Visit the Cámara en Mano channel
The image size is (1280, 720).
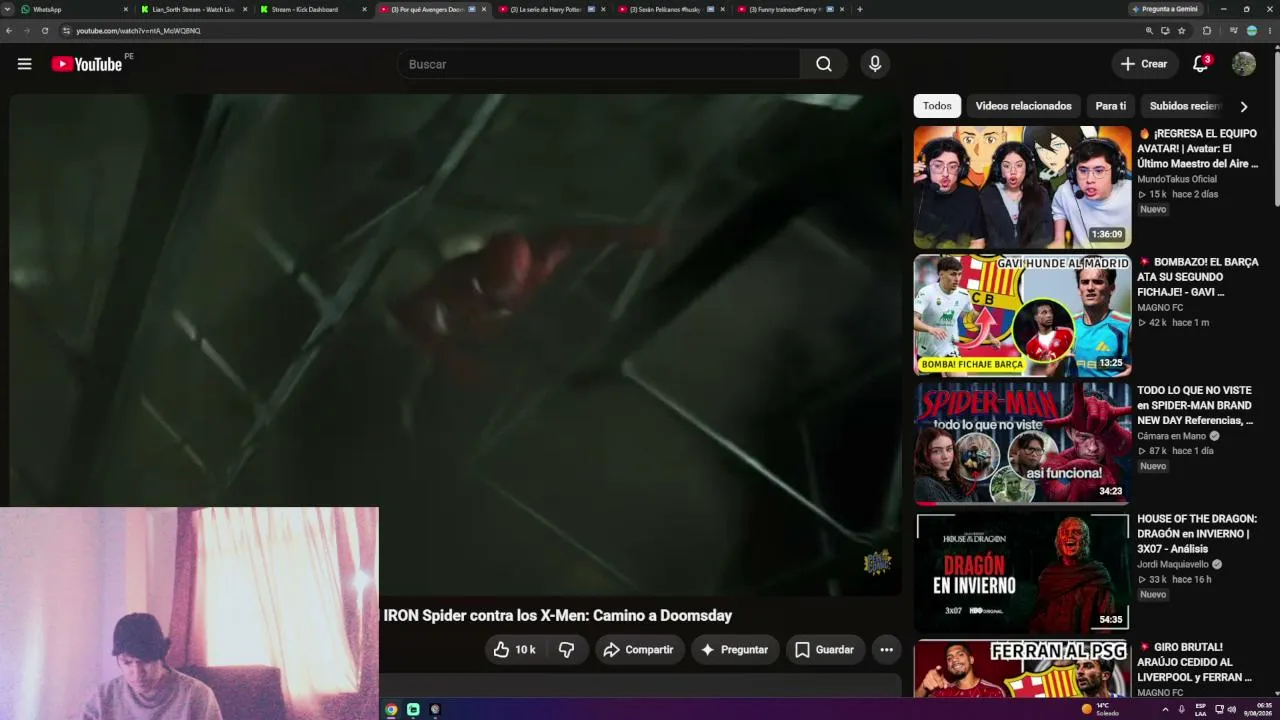click(x=1172, y=436)
